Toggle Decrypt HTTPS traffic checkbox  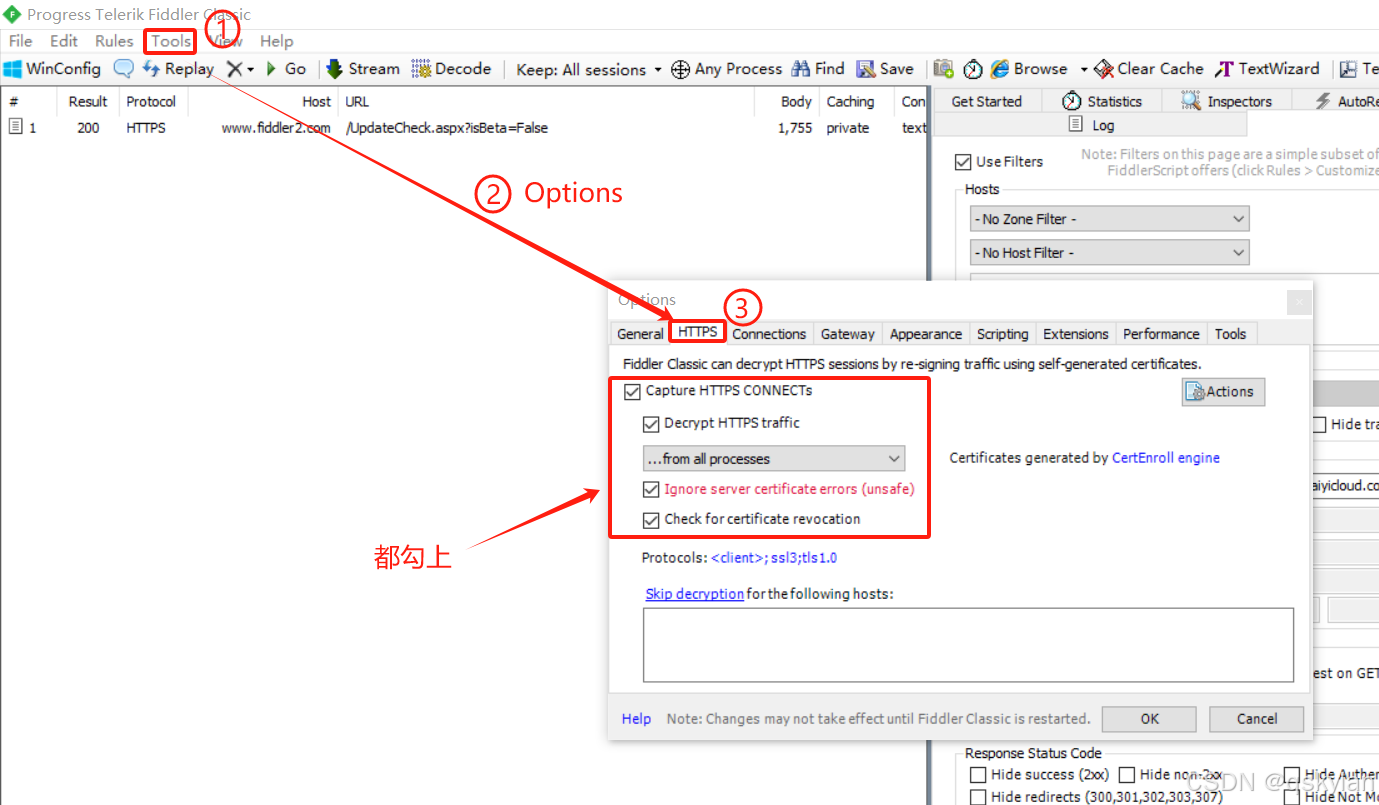click(x=651, y=423)
